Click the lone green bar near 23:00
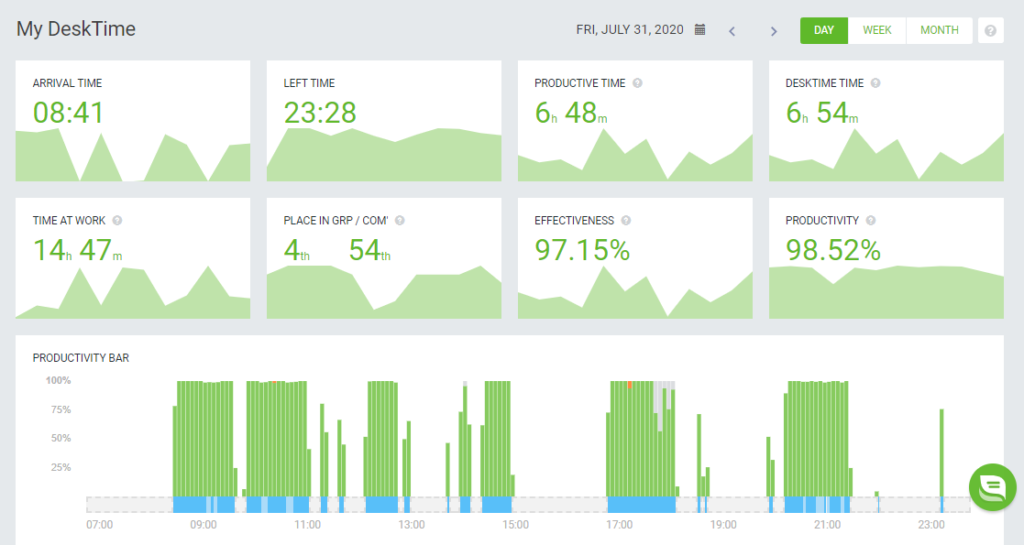The image size is (1024, 545). point(942,453)
